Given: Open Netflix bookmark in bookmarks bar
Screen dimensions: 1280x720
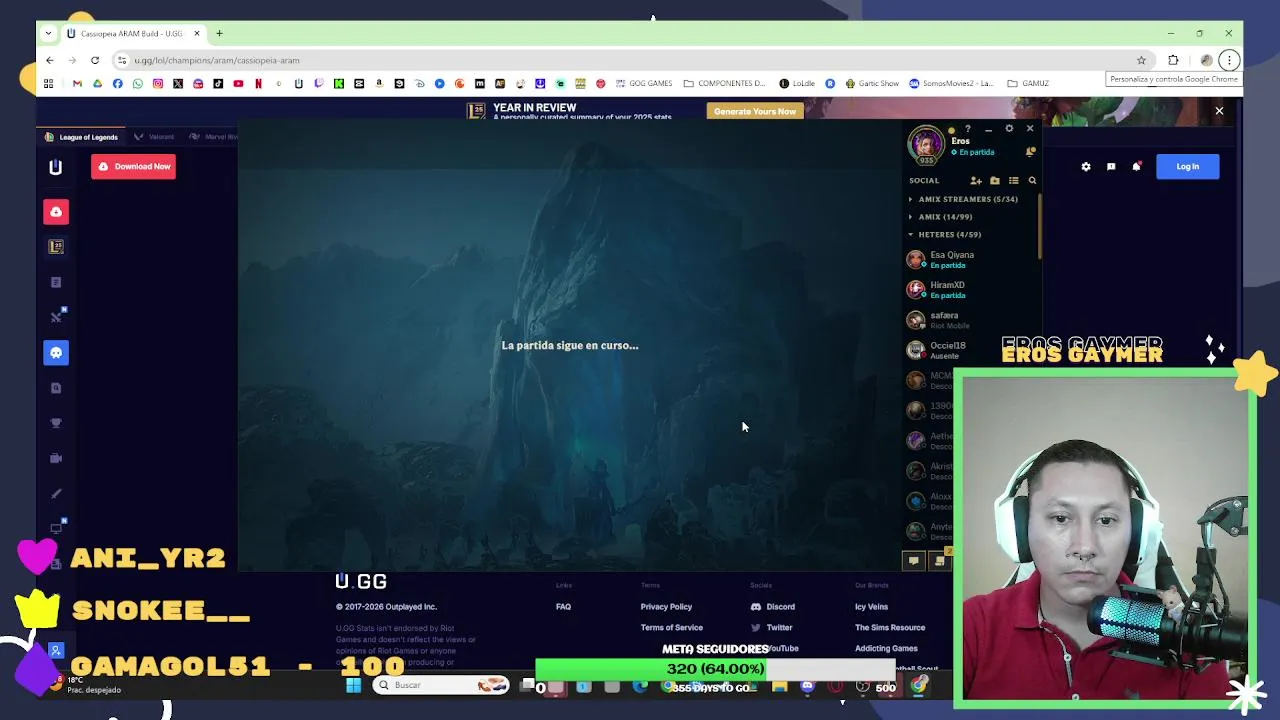Looking at the screenshot, I should (x=258, y=84).
